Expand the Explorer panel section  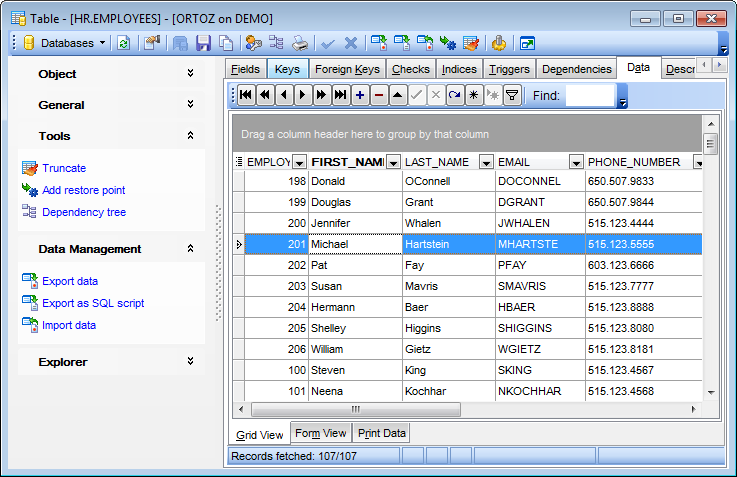pos(190,362)
